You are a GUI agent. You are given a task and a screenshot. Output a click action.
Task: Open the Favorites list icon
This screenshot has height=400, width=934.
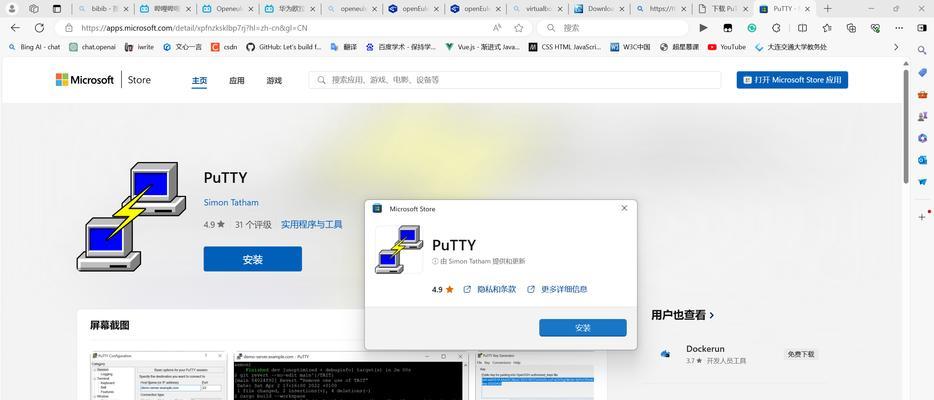(827, 28)
